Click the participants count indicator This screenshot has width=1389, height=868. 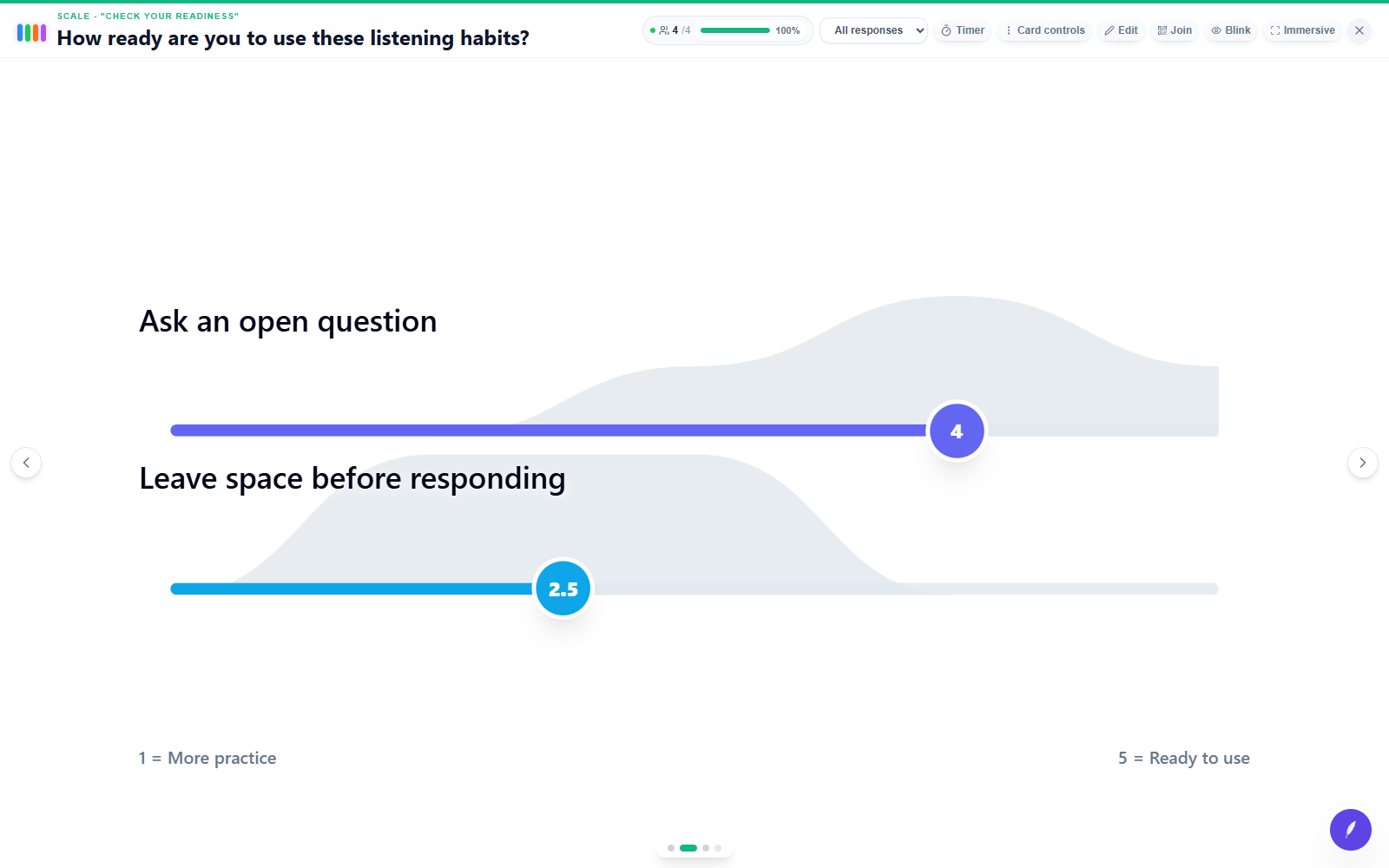coord(675,30)
